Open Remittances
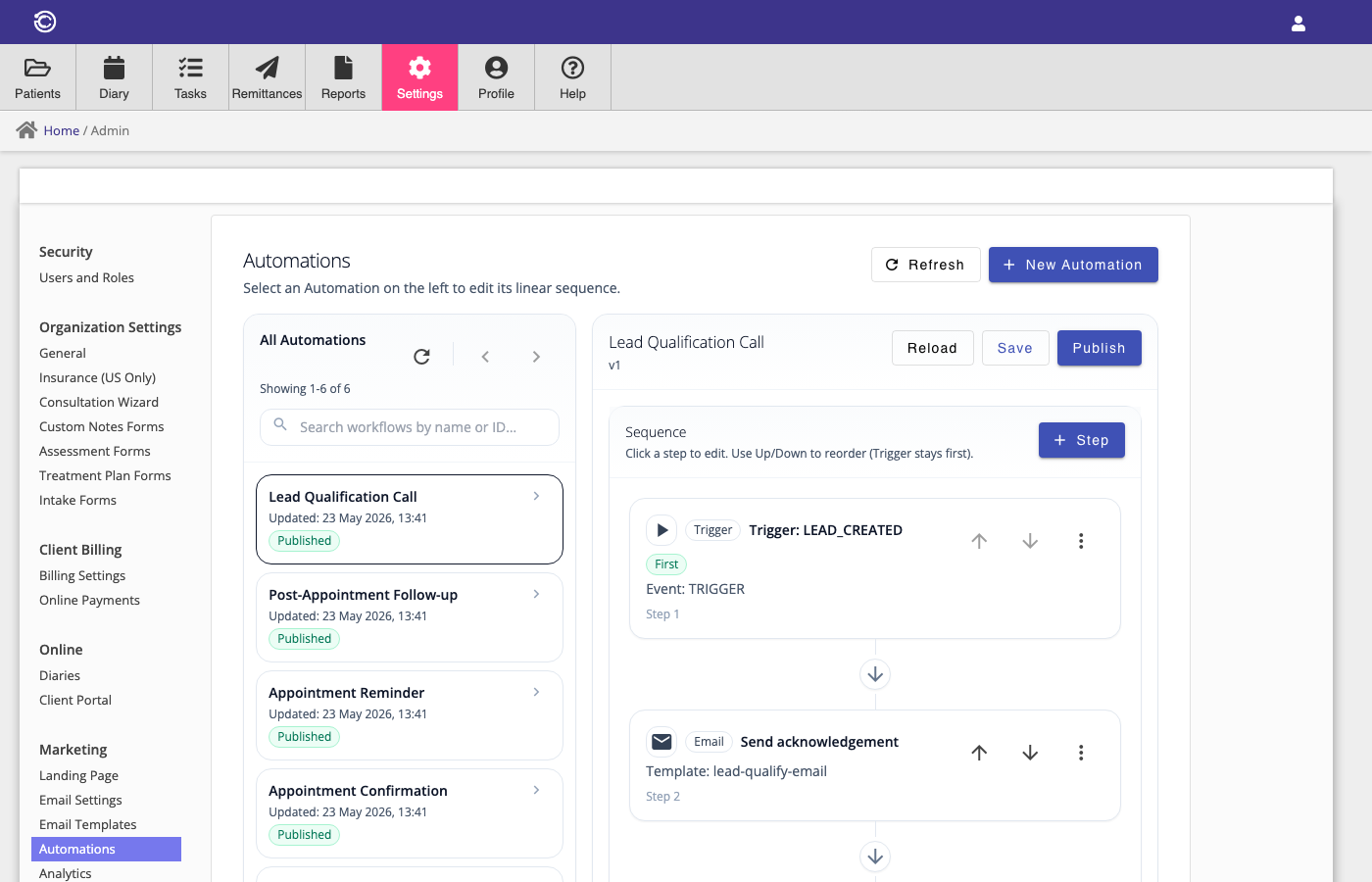The width and height of the screenshot is (1372, 882). pyautogui.click(x=268, y=77)
